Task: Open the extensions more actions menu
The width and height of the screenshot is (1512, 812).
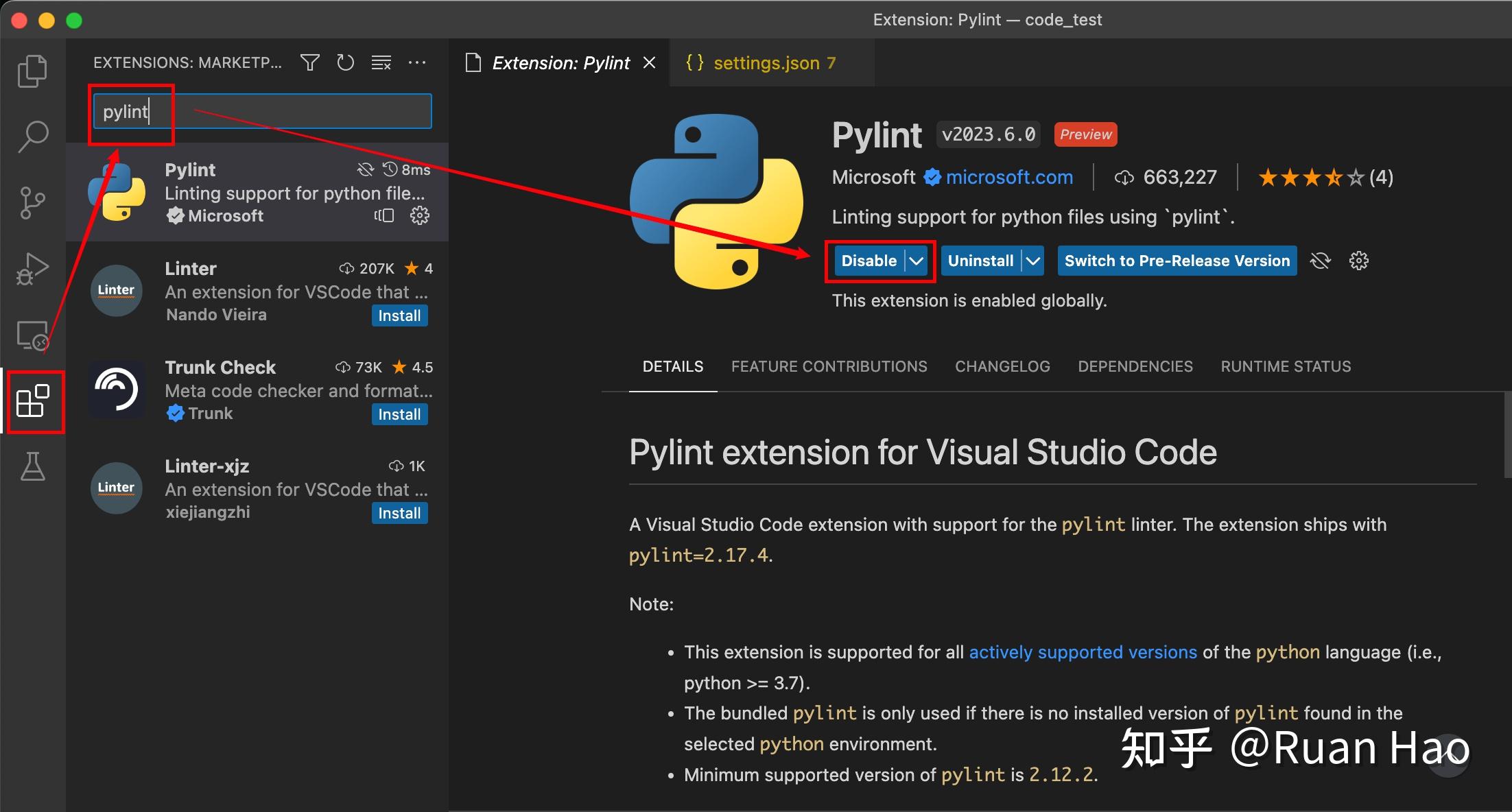Action: coord(417,62)
